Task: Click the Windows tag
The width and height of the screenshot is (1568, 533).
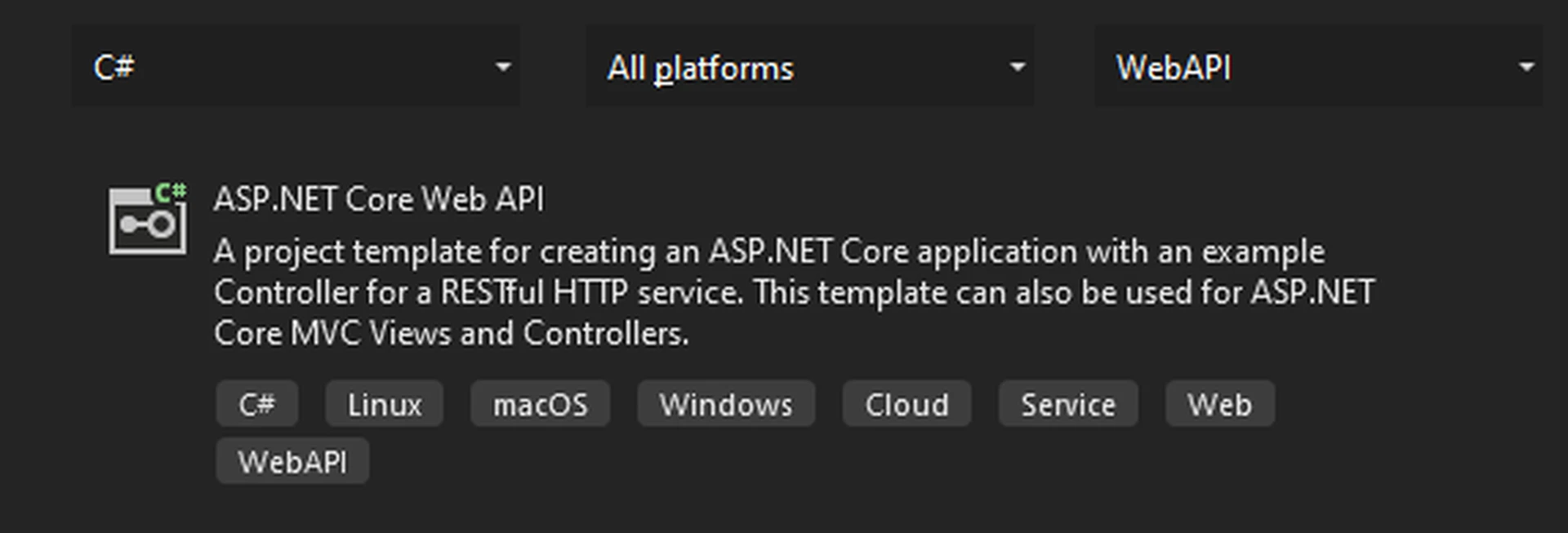Action: tap(725, 404)
